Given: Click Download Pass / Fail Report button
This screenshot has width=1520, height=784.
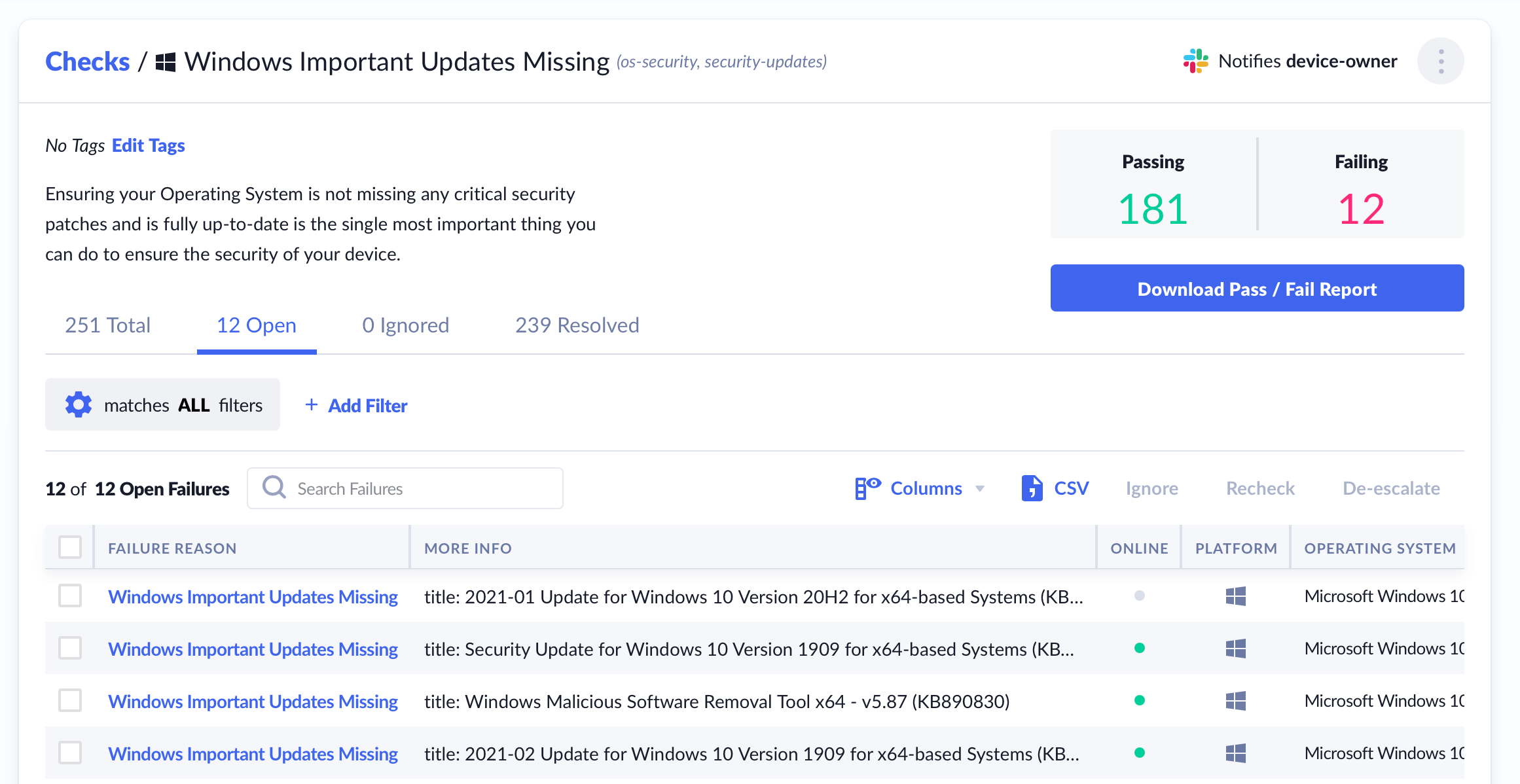Looking at the screenshot, I should [x=1257, y=289].
